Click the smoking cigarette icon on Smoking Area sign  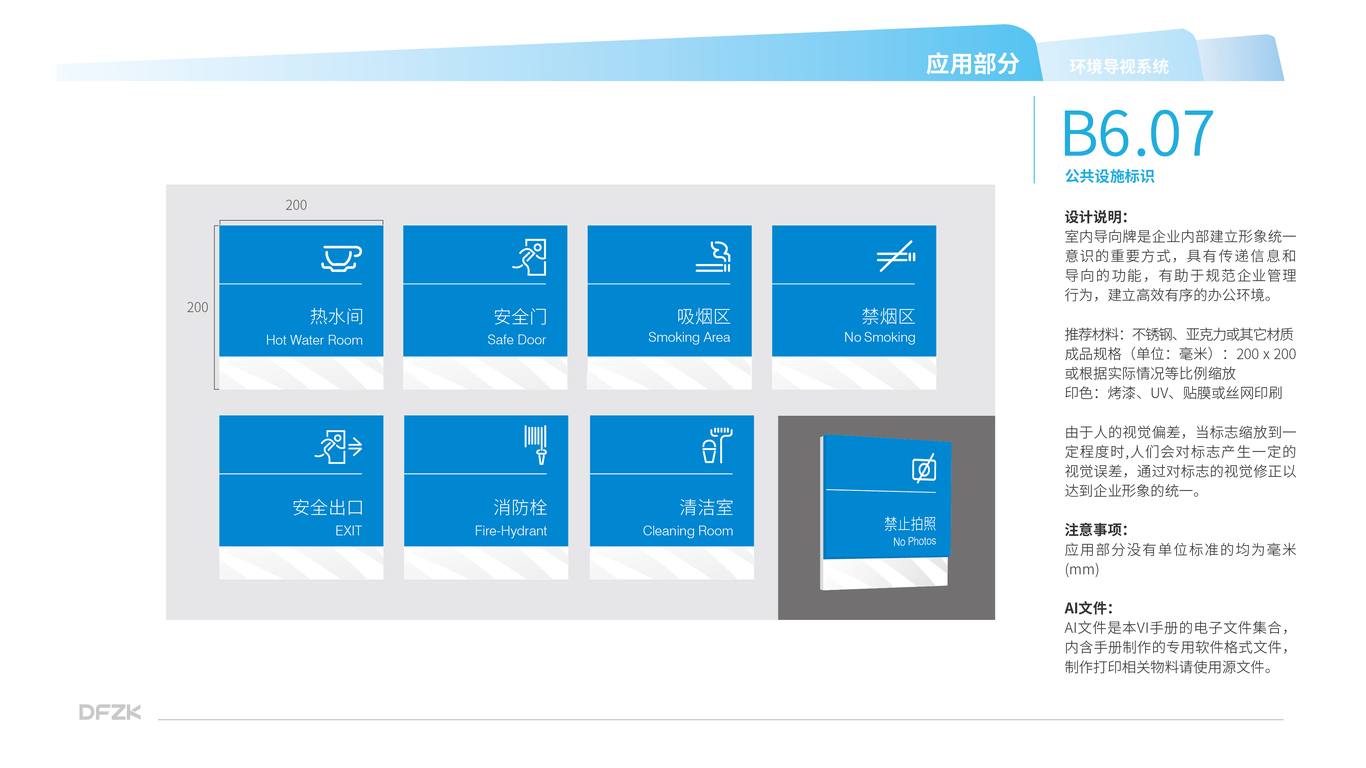pyautogui.click(x=714, y=258)
